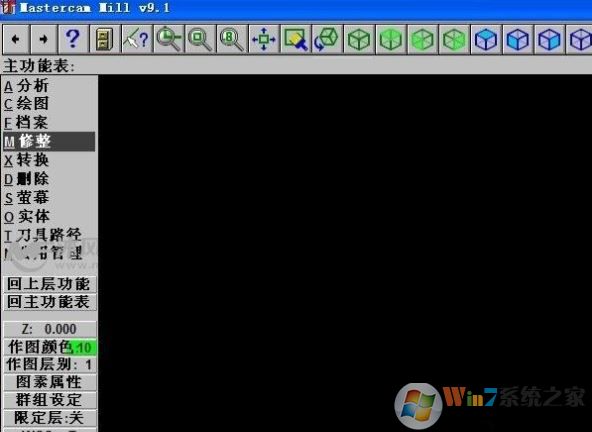Set Cplane top with the first blue cube
The image size is (592, 432).
coord(486,39)
